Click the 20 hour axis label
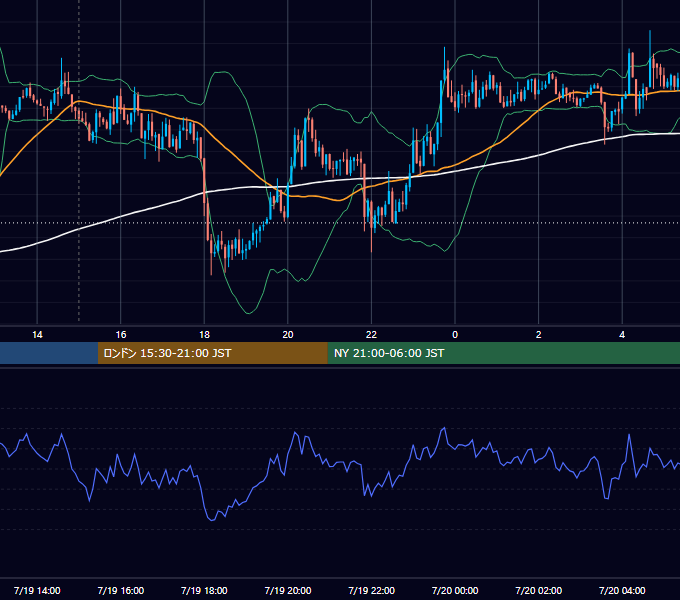 point(288,335)
